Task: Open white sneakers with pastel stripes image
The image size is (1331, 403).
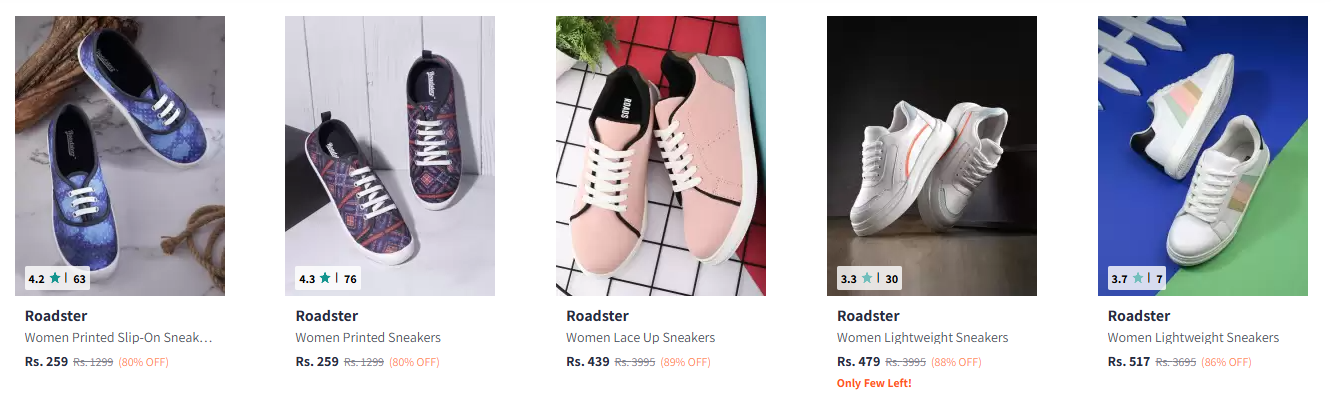Action: (1203, 156)
